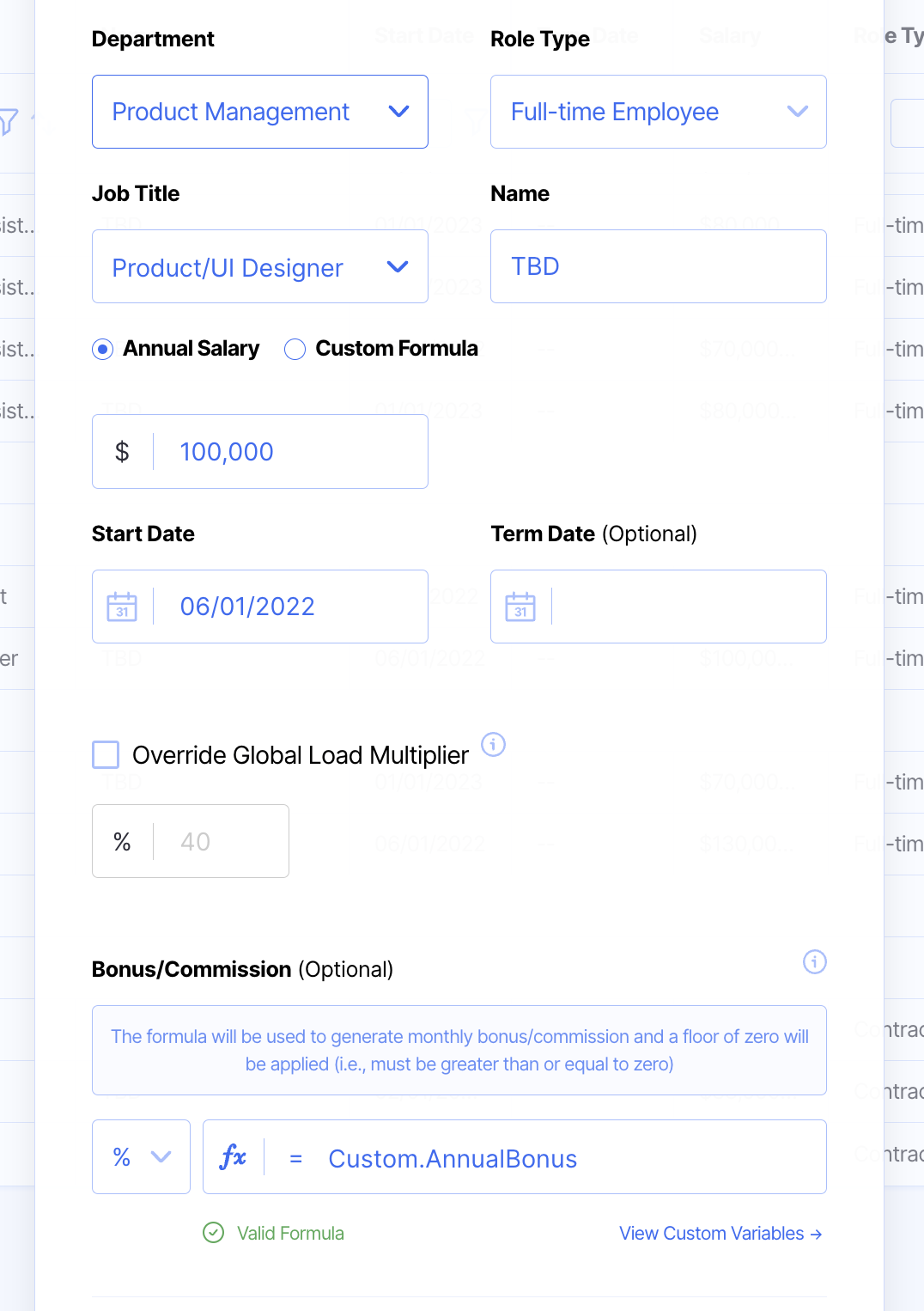Image resolution: width=924 pixels, height=1311 pixels.
Task: Click the green Valid Formula checkmark icon
Action: click(213, 1233)
